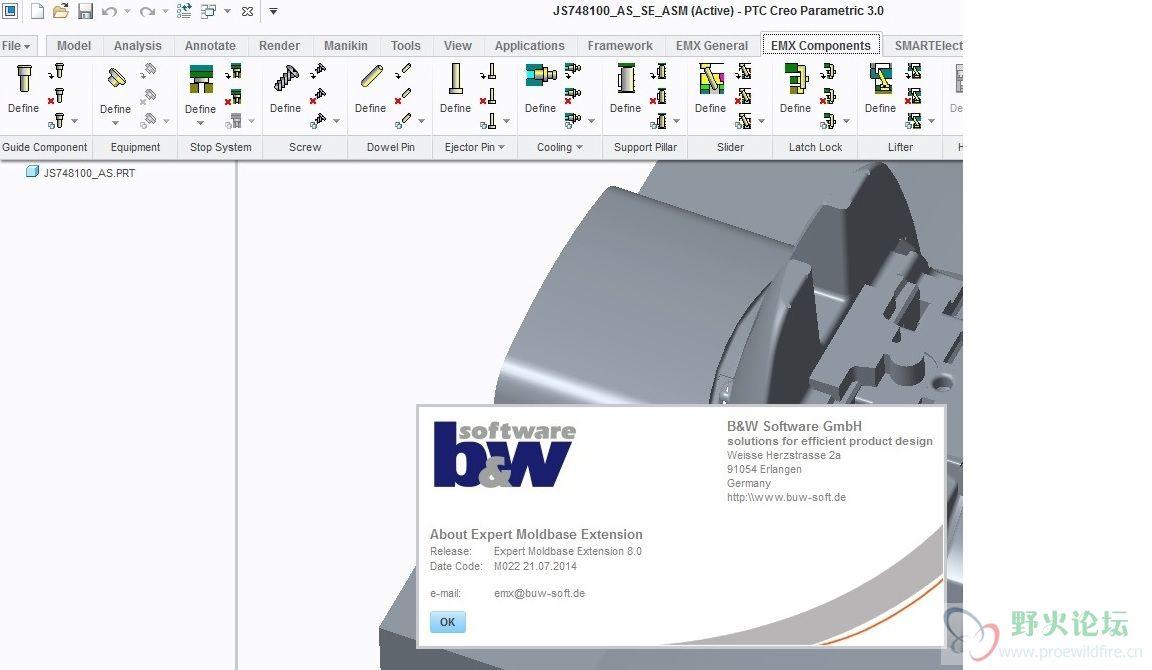Delete the slider component

[744, 96]
